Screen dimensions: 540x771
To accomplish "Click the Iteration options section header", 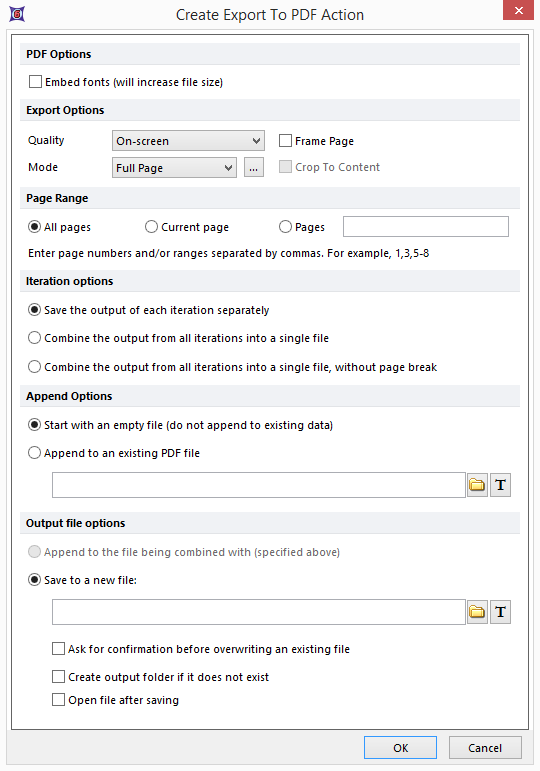I will (x=270, y=281).
